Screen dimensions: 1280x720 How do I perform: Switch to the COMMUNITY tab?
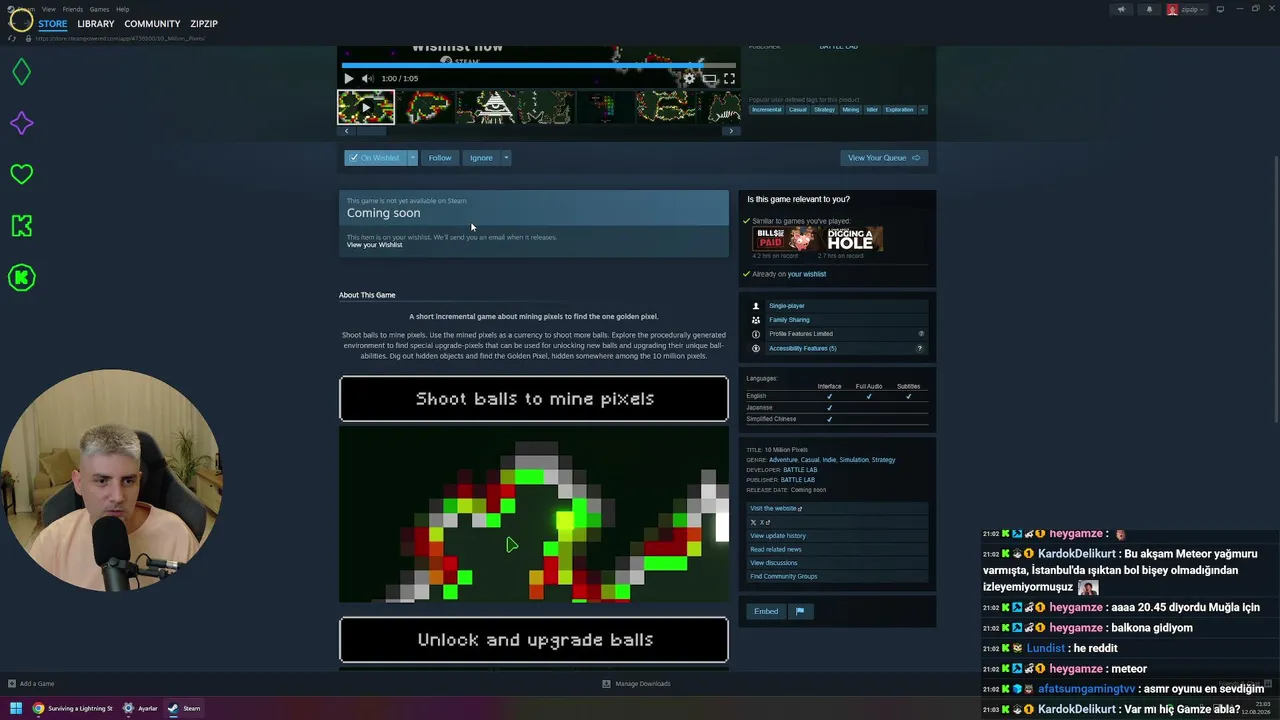152,24
